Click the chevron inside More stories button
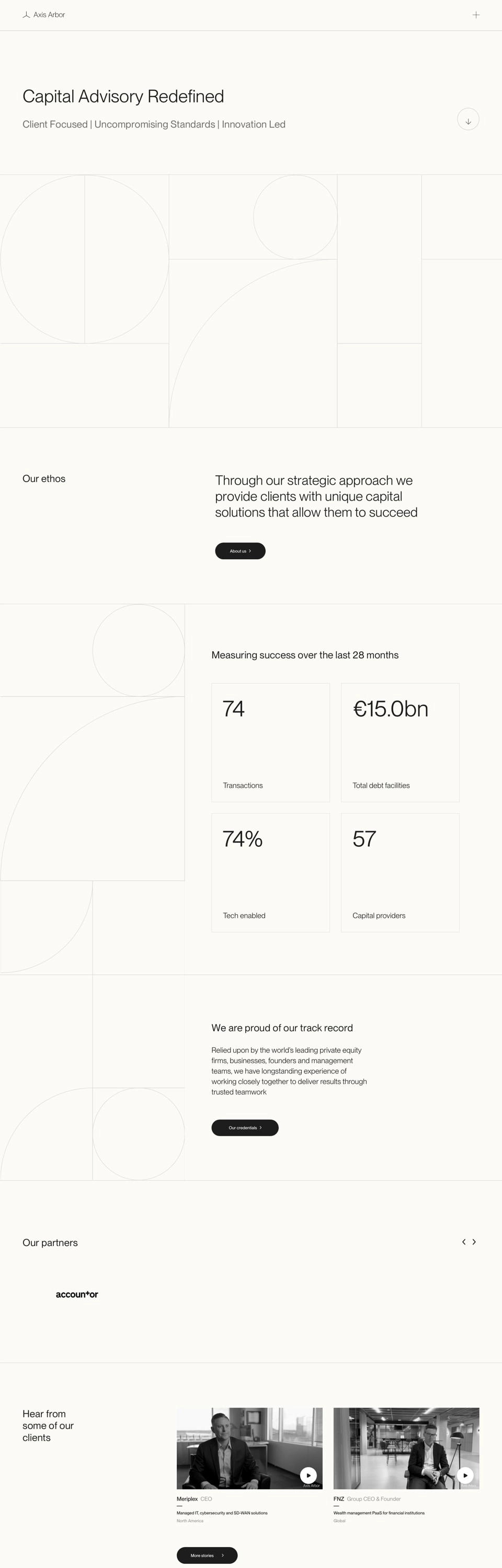This screenshot has width=502, height=1568. point(222,1555)
